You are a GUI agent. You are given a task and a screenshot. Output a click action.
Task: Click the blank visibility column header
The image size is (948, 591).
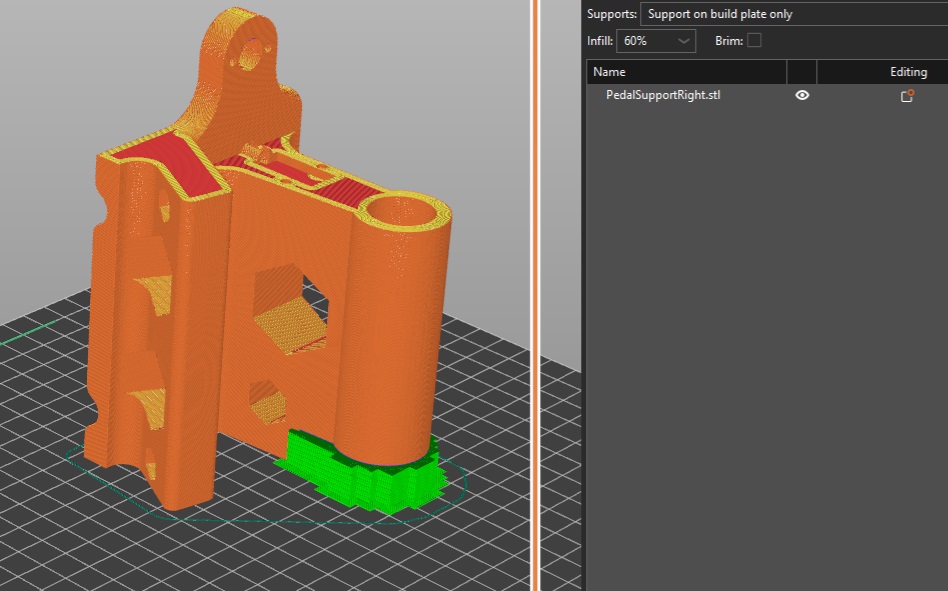802,72
